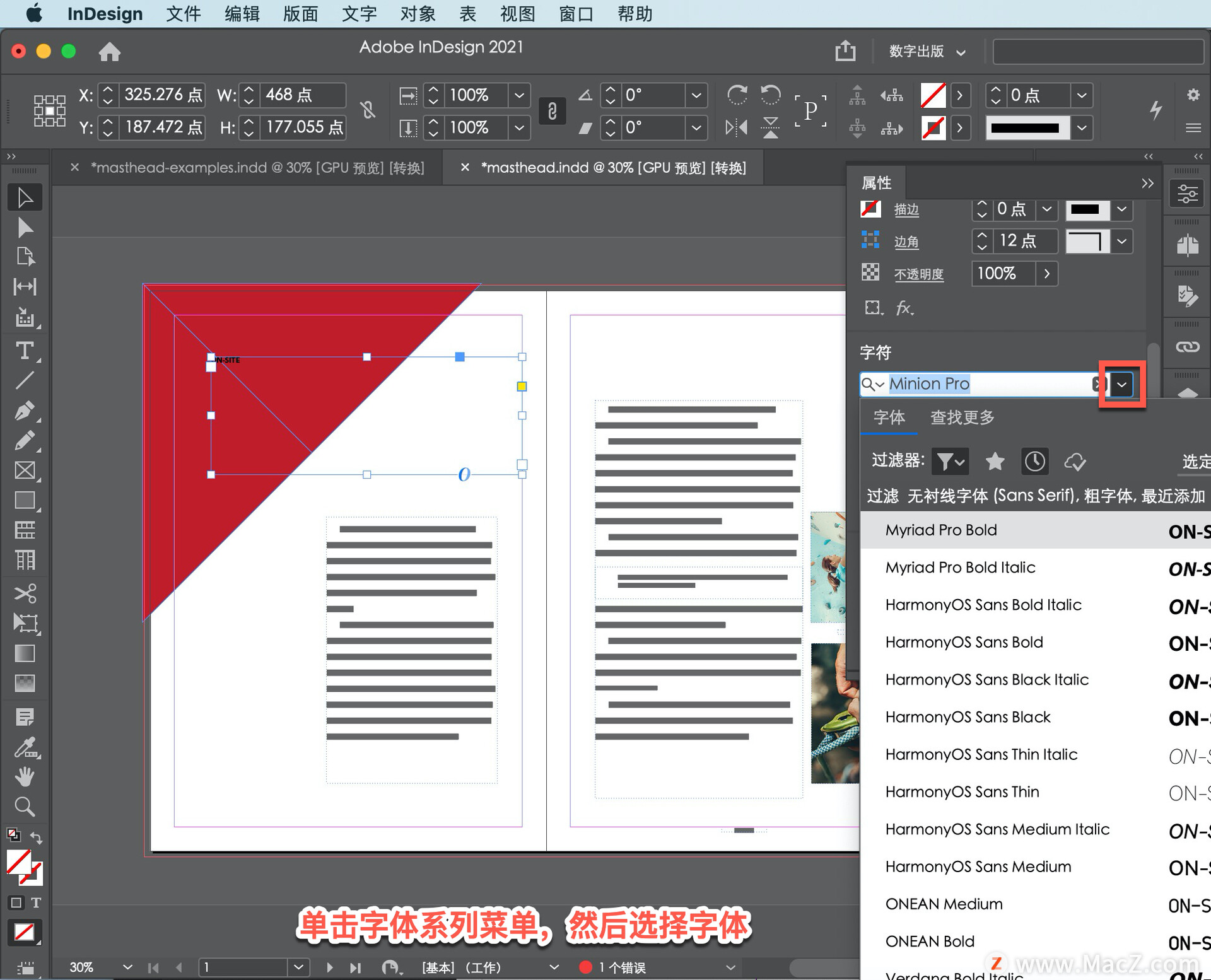Open the 版面 menu
The height and width of the screenshot is (980, 1211).
pos(300,13)
